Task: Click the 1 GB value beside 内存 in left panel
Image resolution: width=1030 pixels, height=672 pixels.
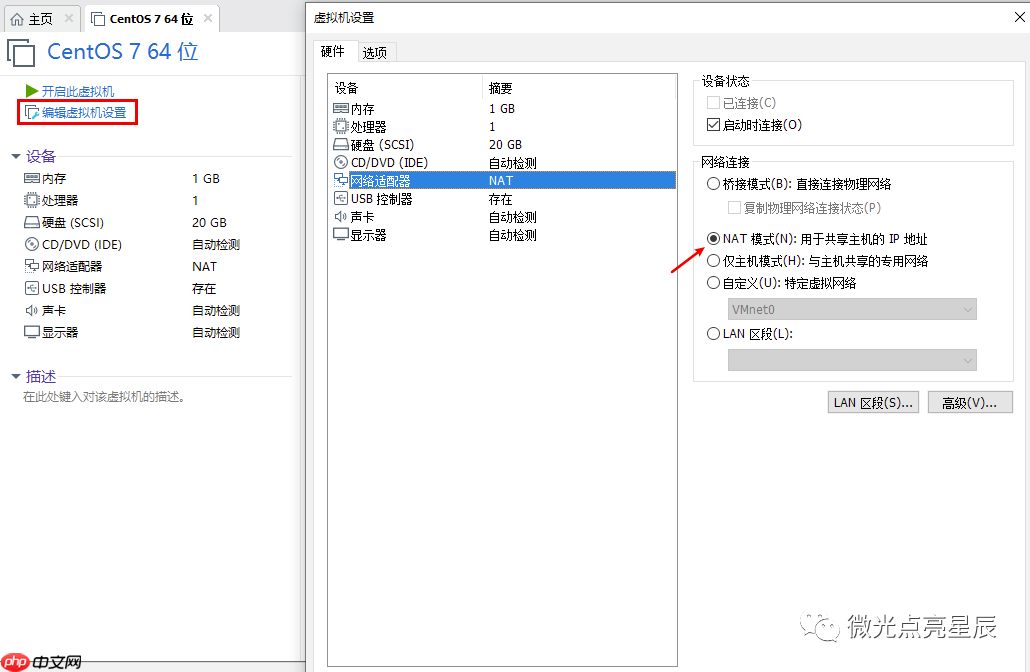Action: click(x=206, y=178)
